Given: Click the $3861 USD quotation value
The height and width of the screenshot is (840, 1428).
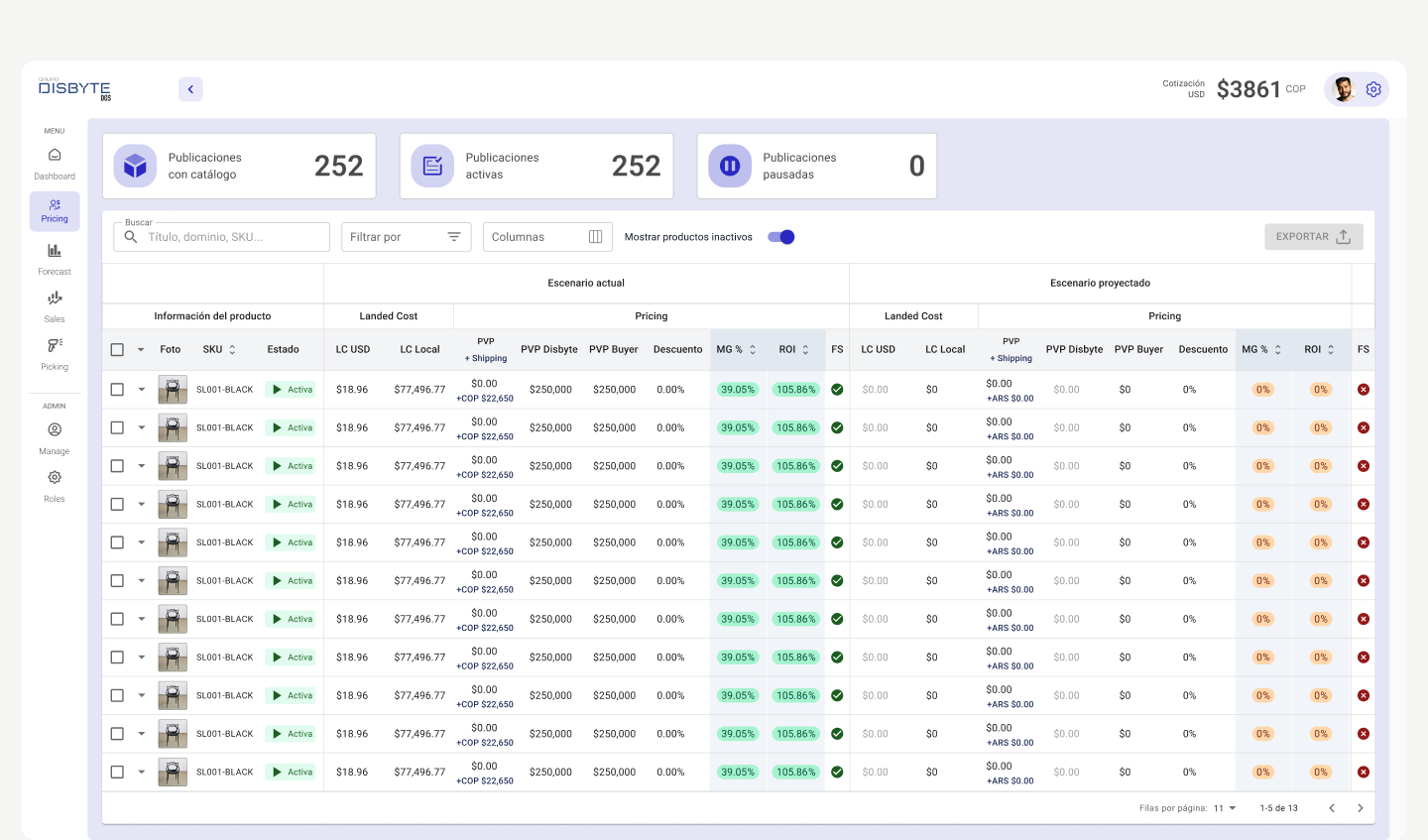Looking at the screenshot, I should point(1249,89).
